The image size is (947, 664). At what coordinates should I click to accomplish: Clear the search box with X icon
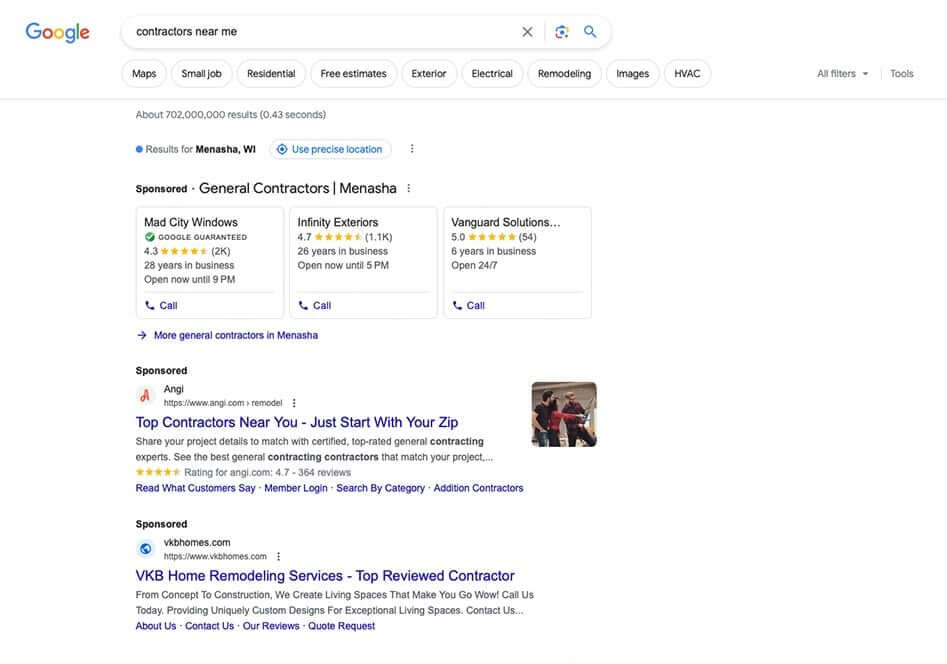[527, 32]
